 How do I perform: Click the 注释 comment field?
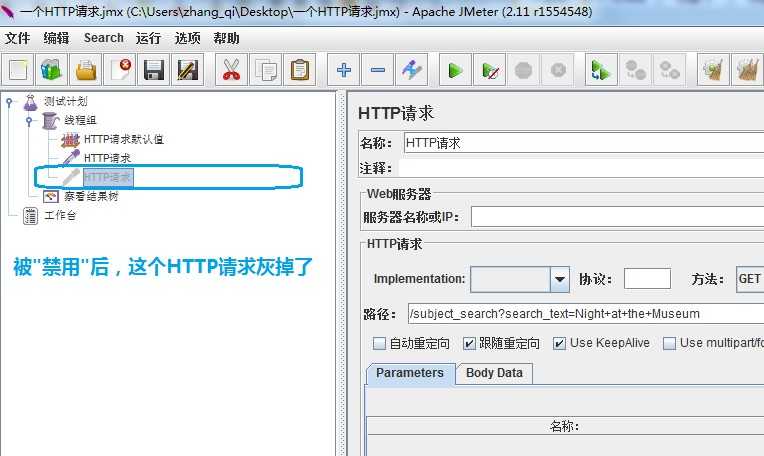(x=581, y=169)
